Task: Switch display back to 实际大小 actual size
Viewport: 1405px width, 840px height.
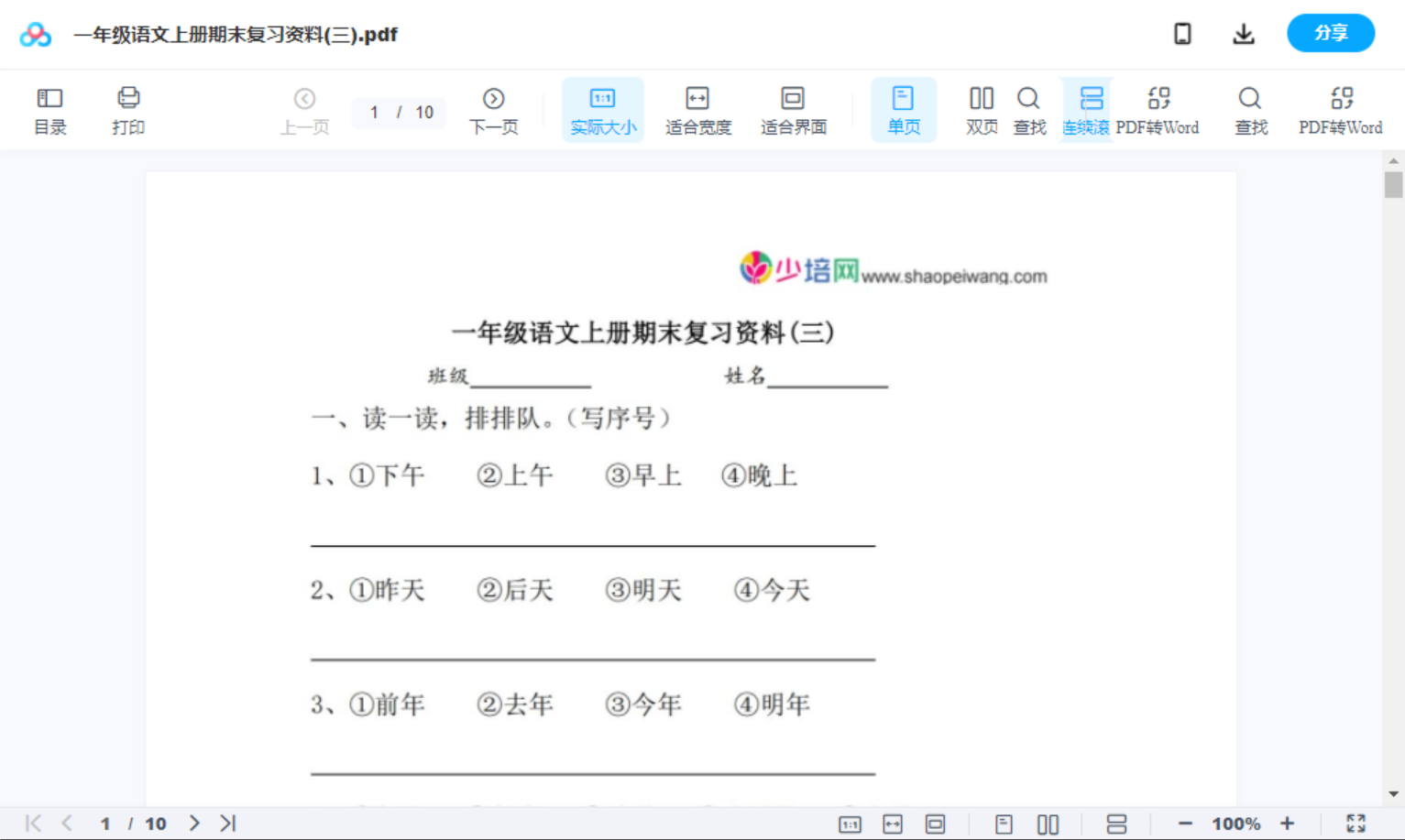Action: [602, 109]
